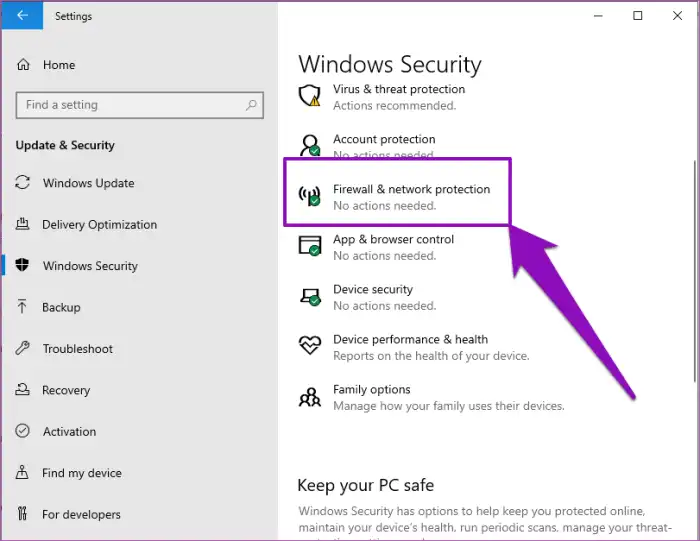Click the Virus & threat protection shield icon

309,95
